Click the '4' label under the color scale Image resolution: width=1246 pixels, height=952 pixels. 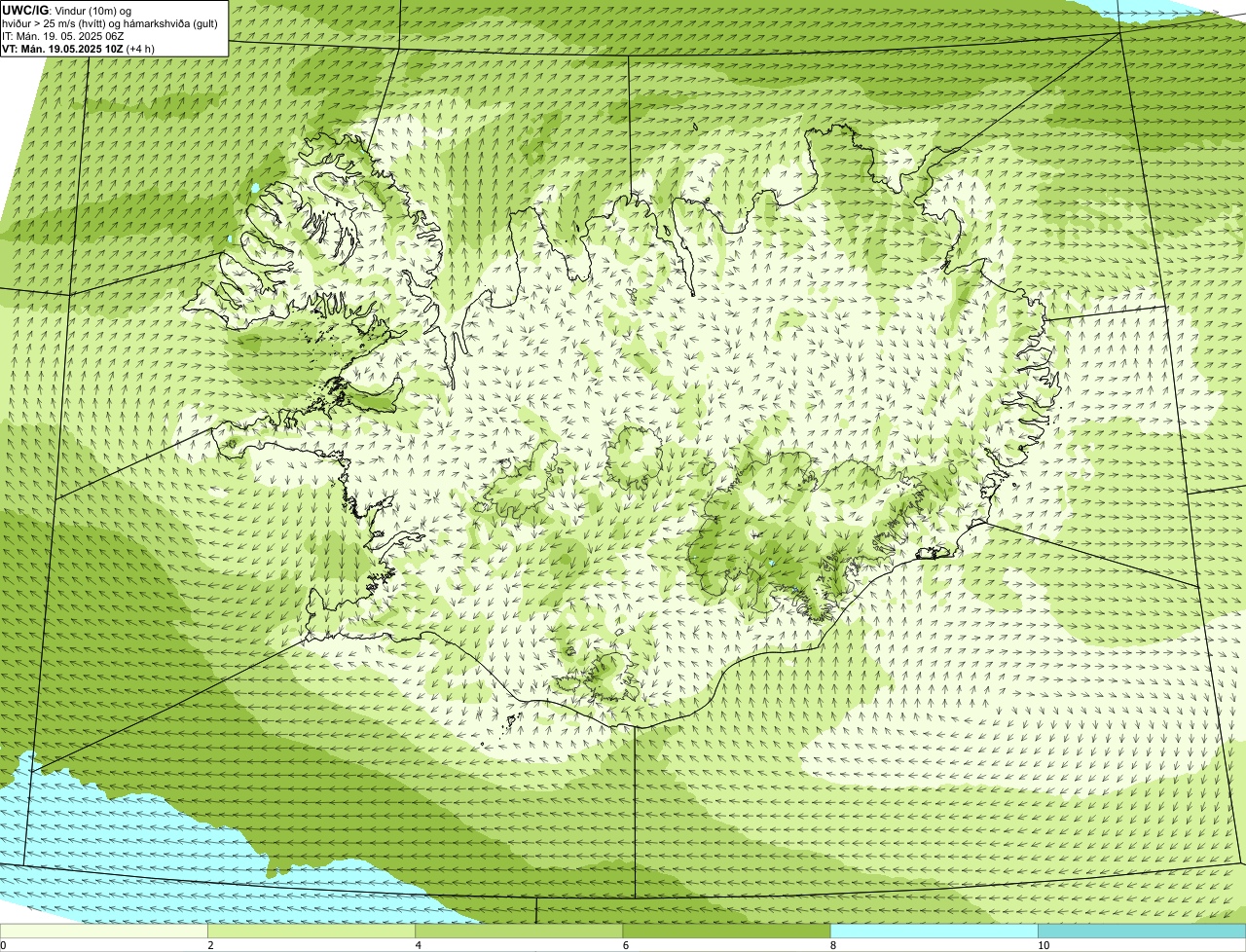[x=418, y=945]
